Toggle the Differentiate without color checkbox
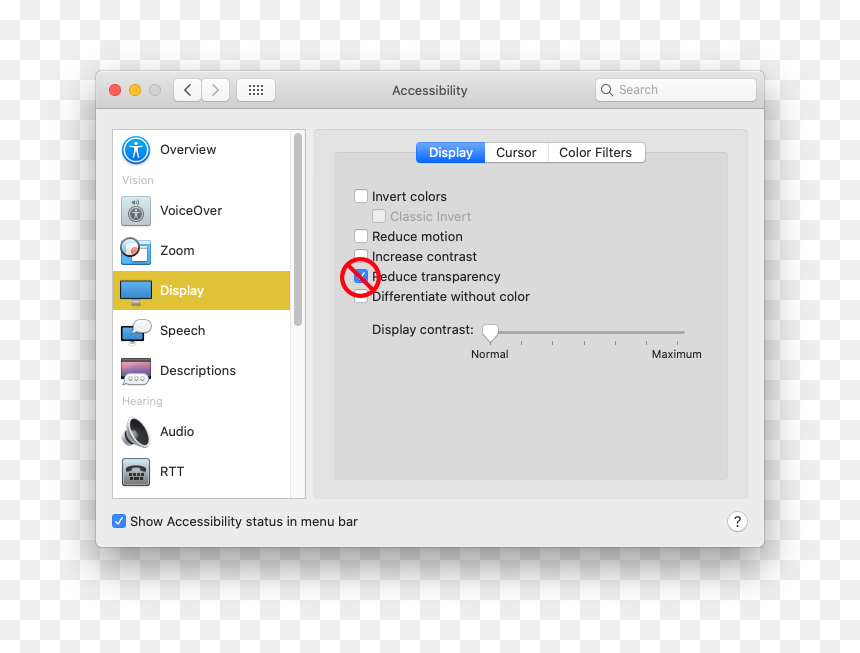860x653 pixels. [361, 297]
